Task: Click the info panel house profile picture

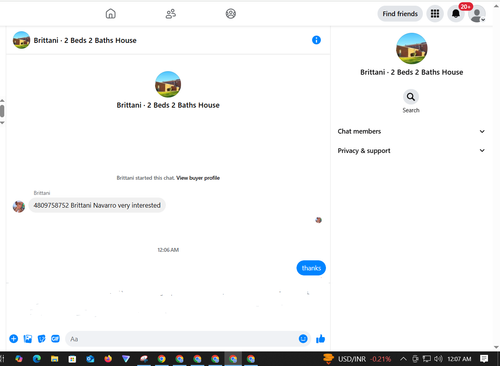Action: 412,48
